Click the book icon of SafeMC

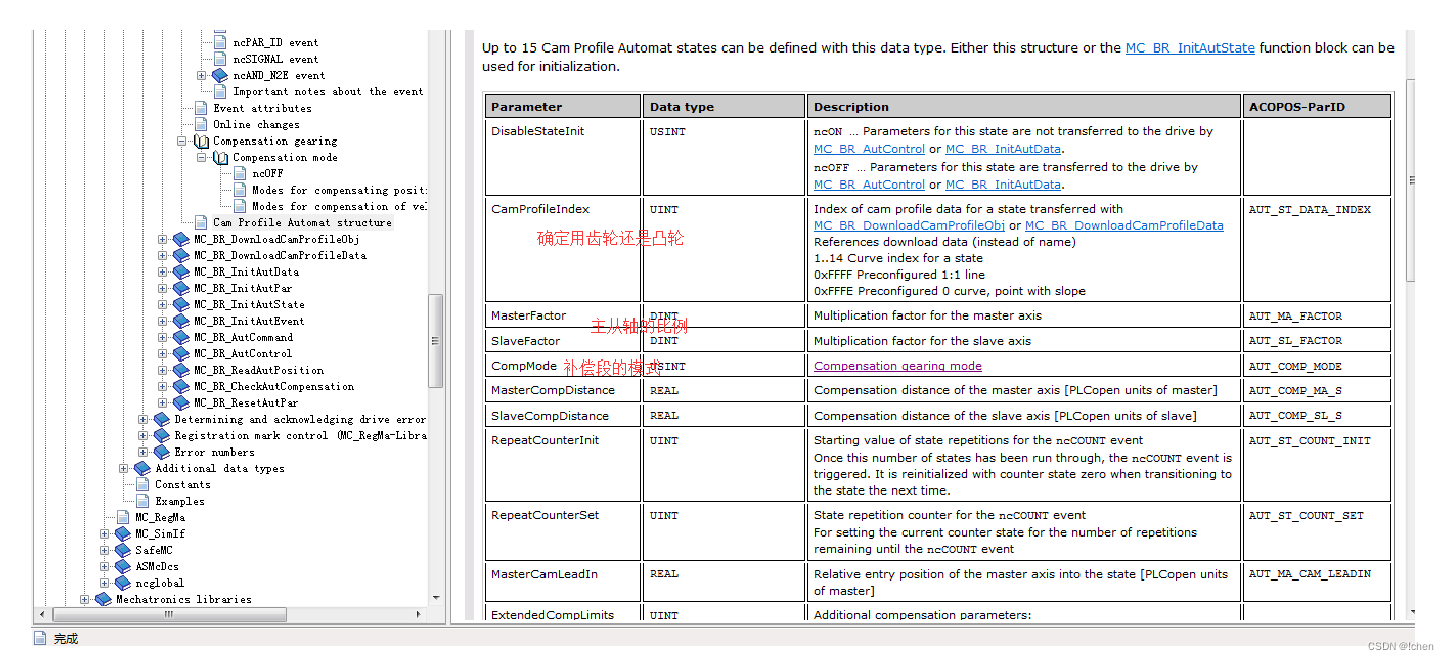point(122,550)
